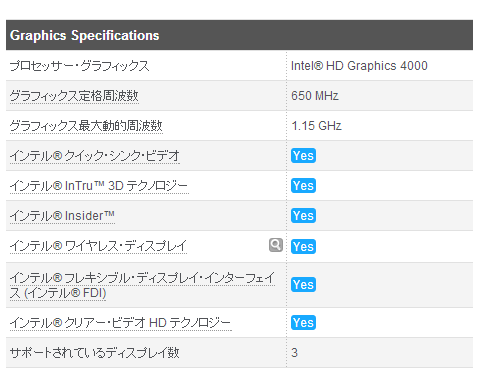Open the インテル ワイヤレス・ディスプレイ link
Image resolution: width=487 pixels, height=390 pixels.
tap(98, 246)
